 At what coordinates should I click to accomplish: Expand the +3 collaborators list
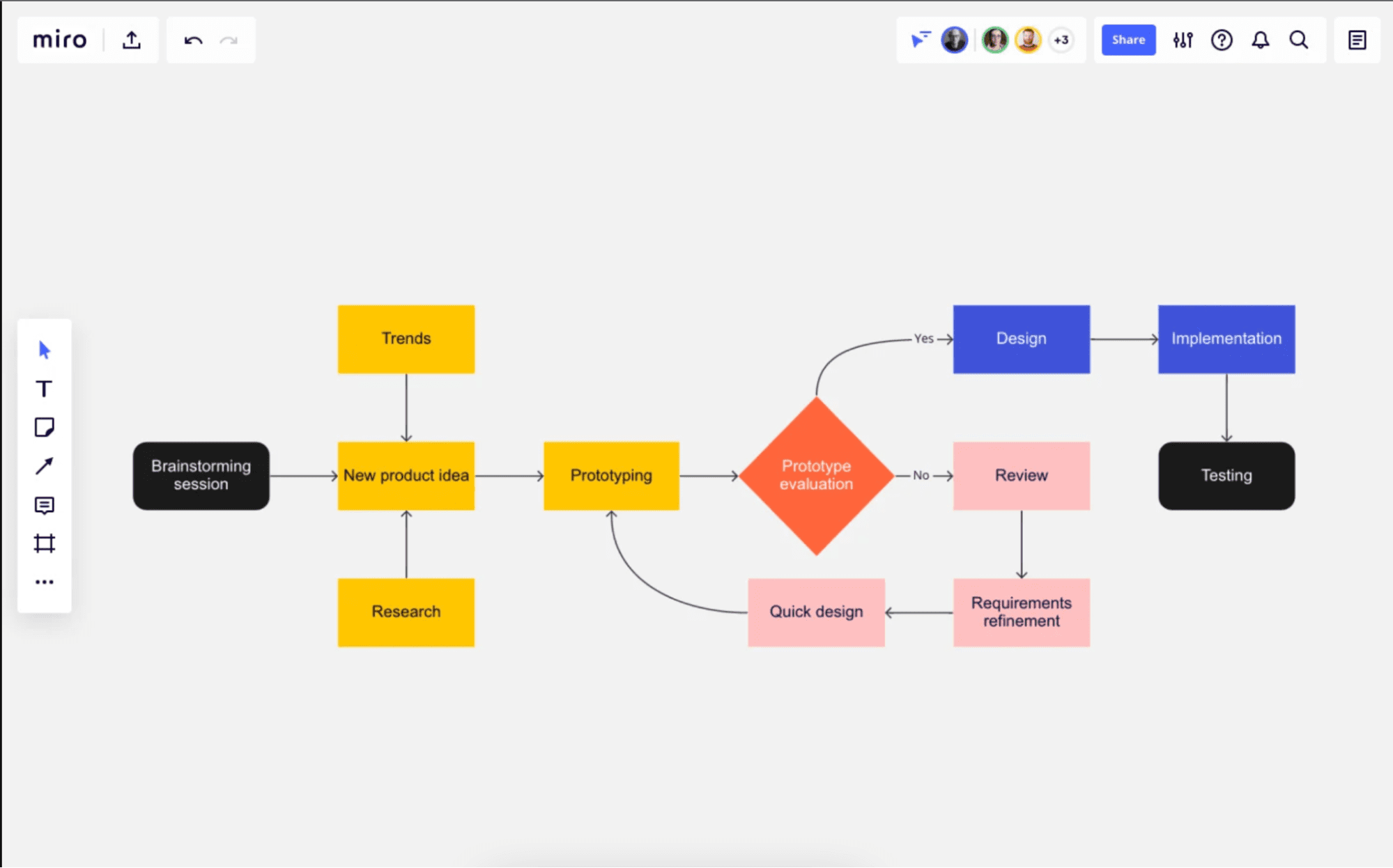pos(1061,40)
